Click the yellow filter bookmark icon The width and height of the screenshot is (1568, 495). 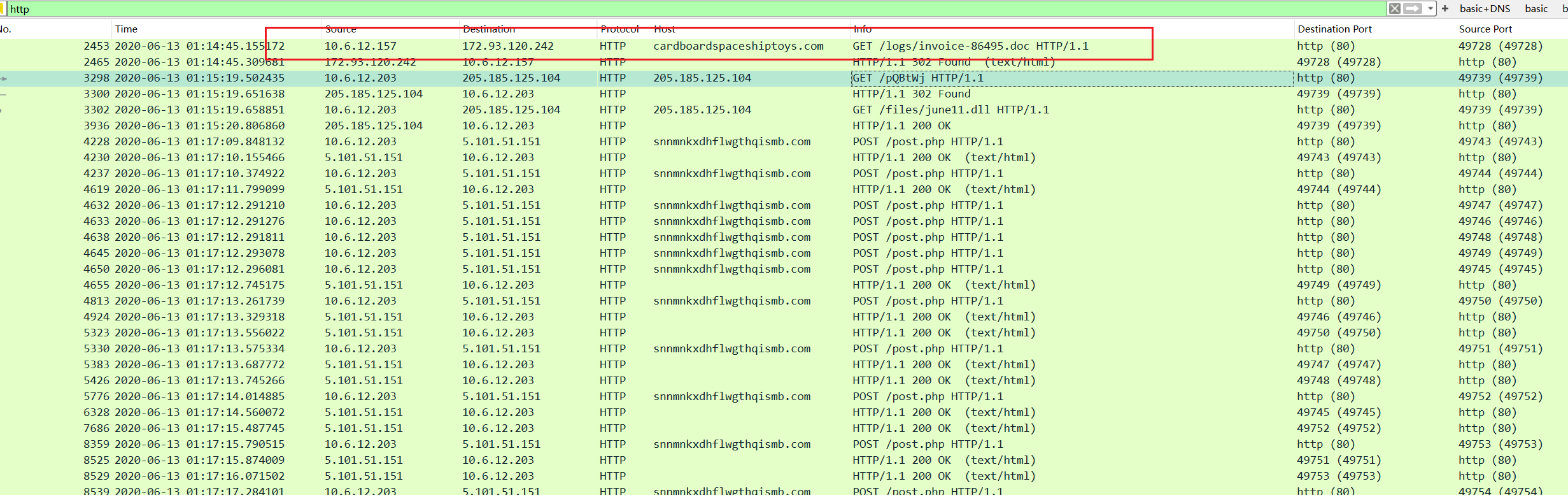coord(3,8)
